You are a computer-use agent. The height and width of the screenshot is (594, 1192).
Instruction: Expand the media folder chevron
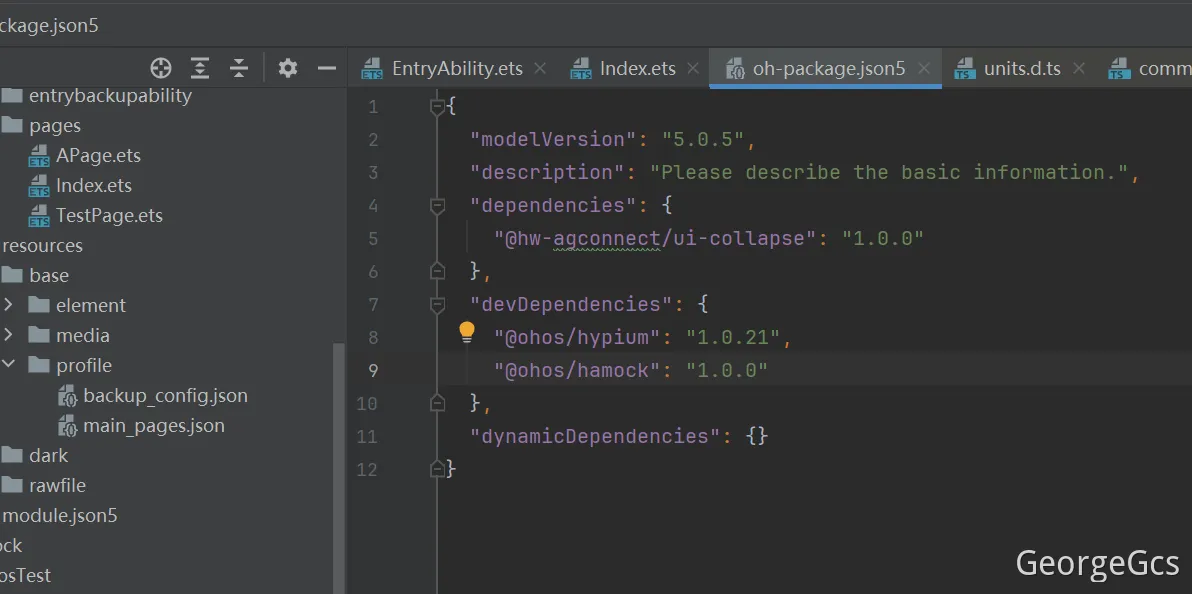coord(8,335)
